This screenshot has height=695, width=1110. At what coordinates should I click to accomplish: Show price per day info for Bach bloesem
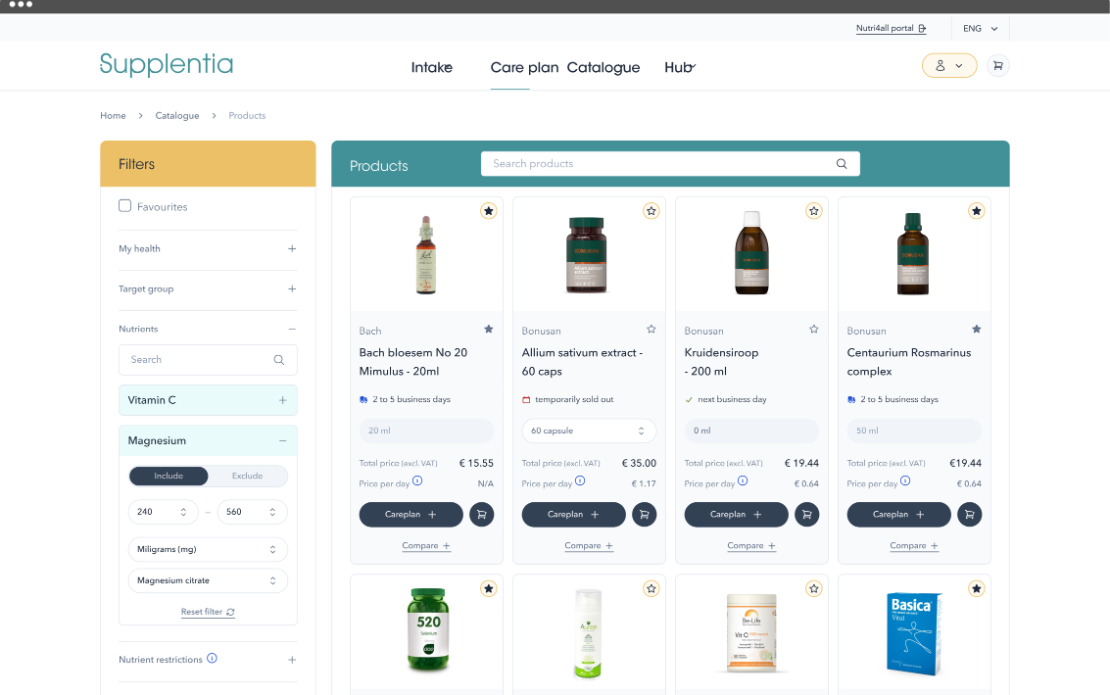[418, 481]
